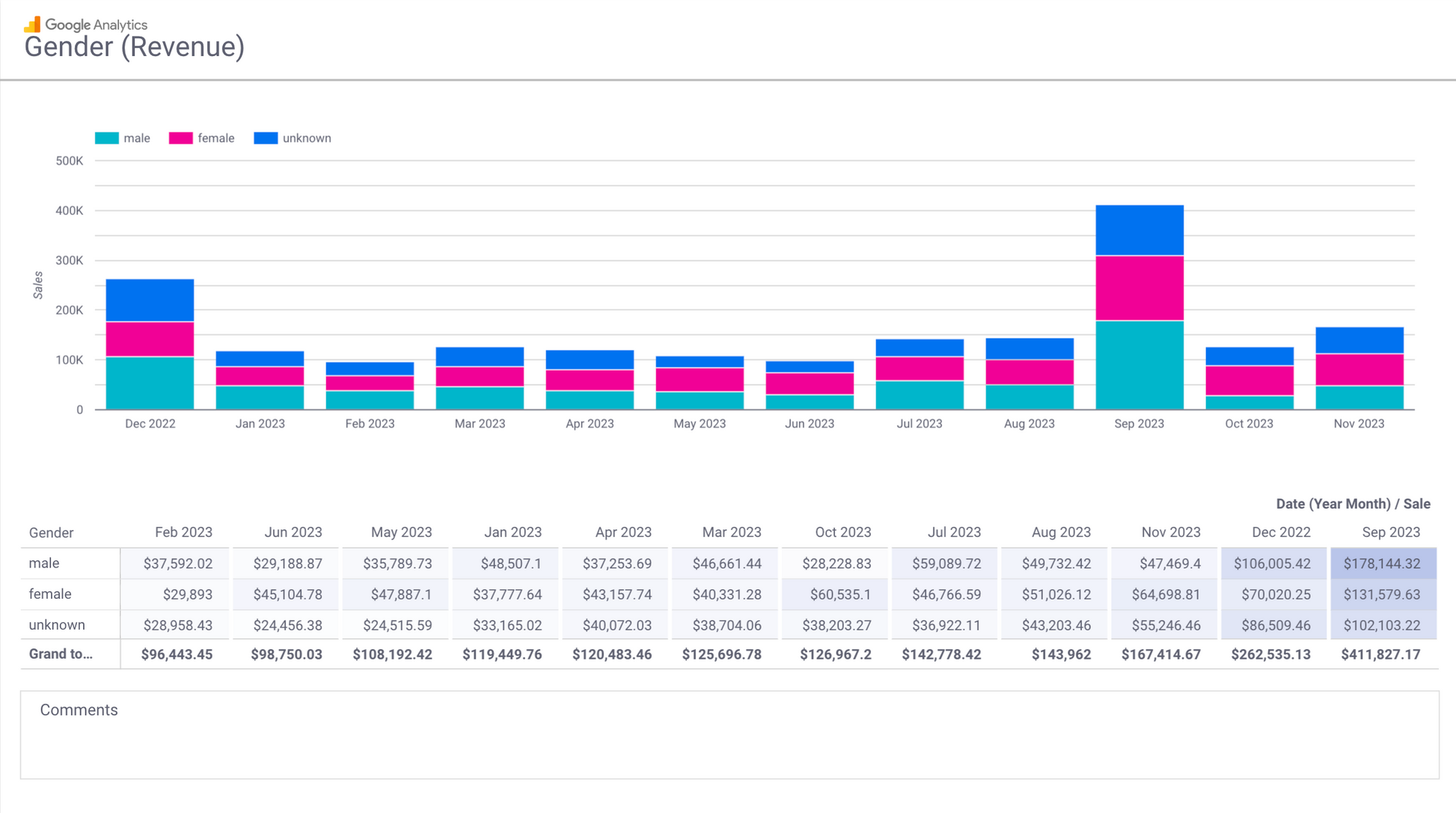The width and height of the screenshot is (1456, 813).
Task: Click the $411,827.17 grand total cell
Action: point(1380,654)
